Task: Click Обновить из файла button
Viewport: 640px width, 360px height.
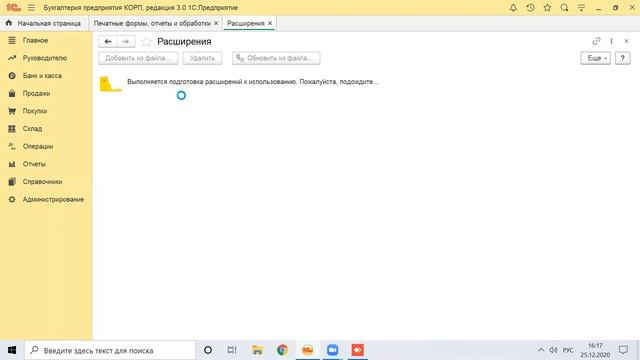Action: 276,58
